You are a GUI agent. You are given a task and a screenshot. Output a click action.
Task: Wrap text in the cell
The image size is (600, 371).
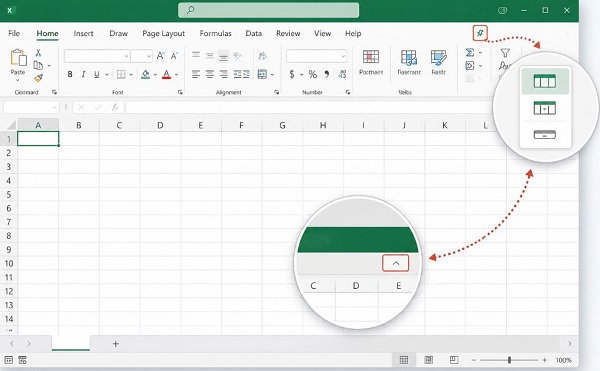tap(262, 56)
